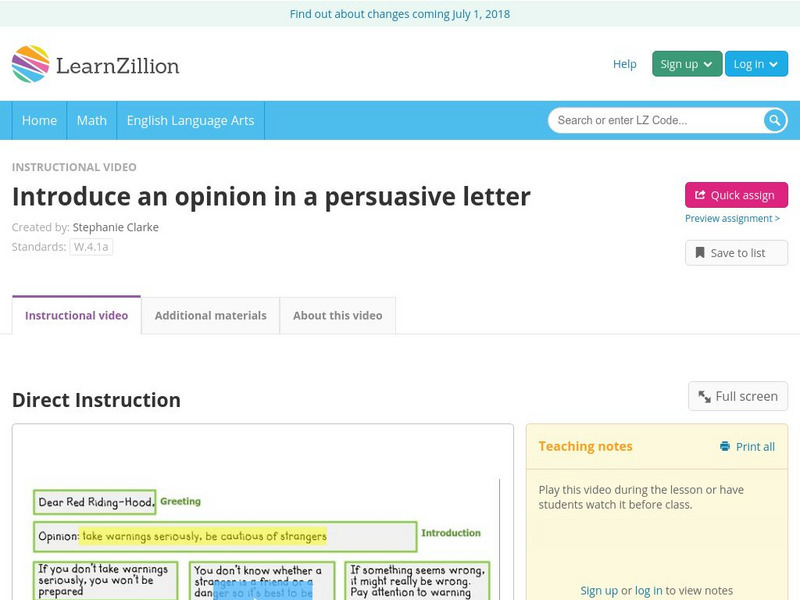Switch to the Additional materials tab

point(210,315)
